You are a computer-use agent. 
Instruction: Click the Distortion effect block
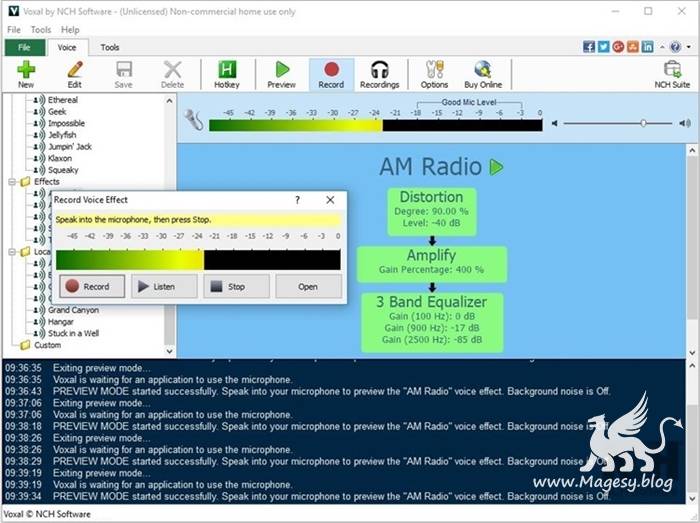(x=432, y=212)
